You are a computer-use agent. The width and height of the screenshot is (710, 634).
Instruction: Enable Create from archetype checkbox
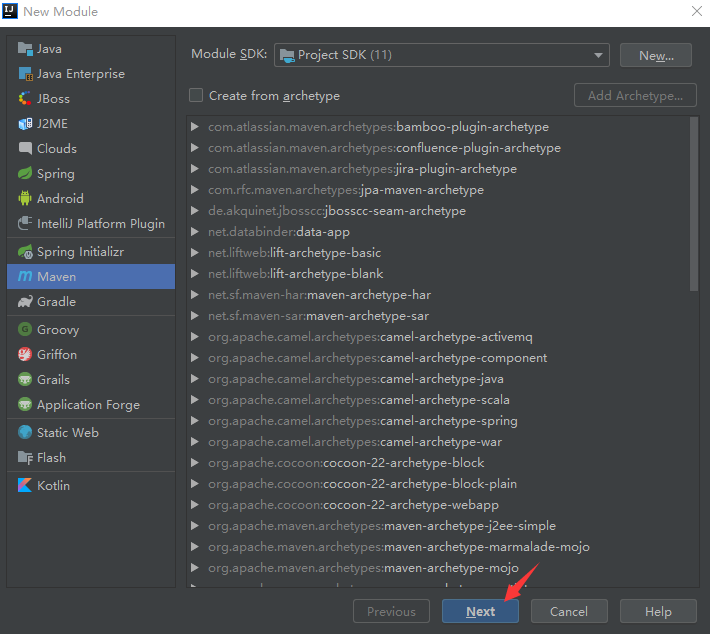(196, 96)
